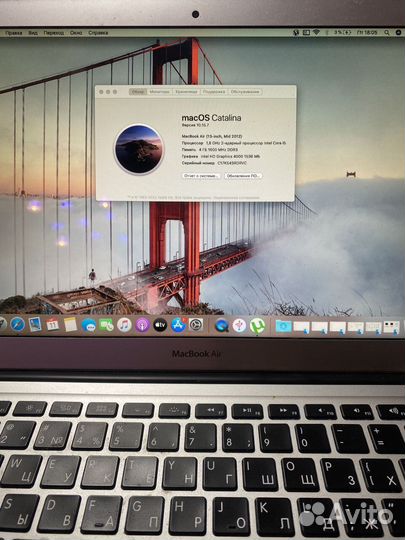Open the Вид menu
The image size is (405, 540).
pos(33,33)
